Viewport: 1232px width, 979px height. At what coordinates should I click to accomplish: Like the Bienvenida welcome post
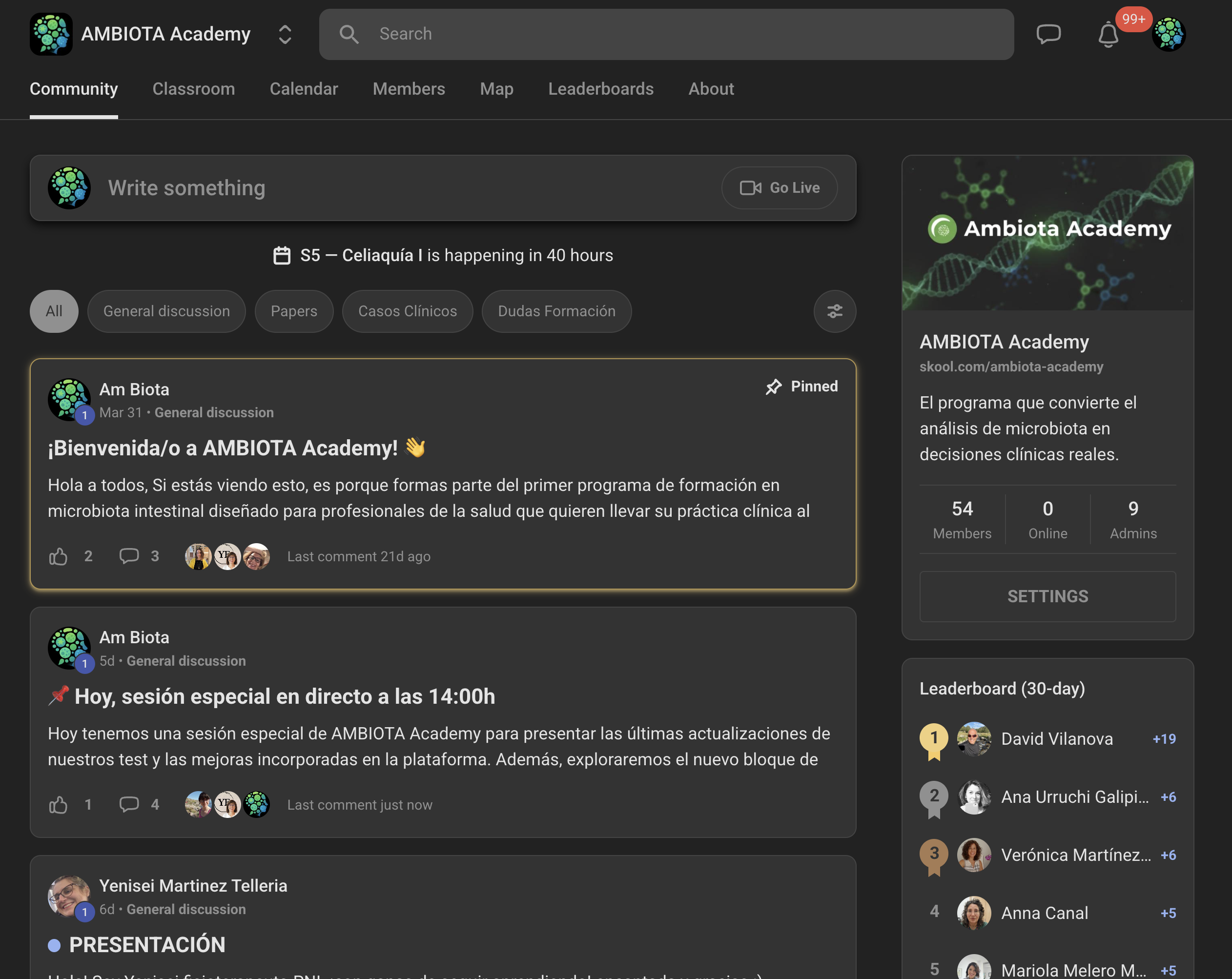tap(58, 556)
